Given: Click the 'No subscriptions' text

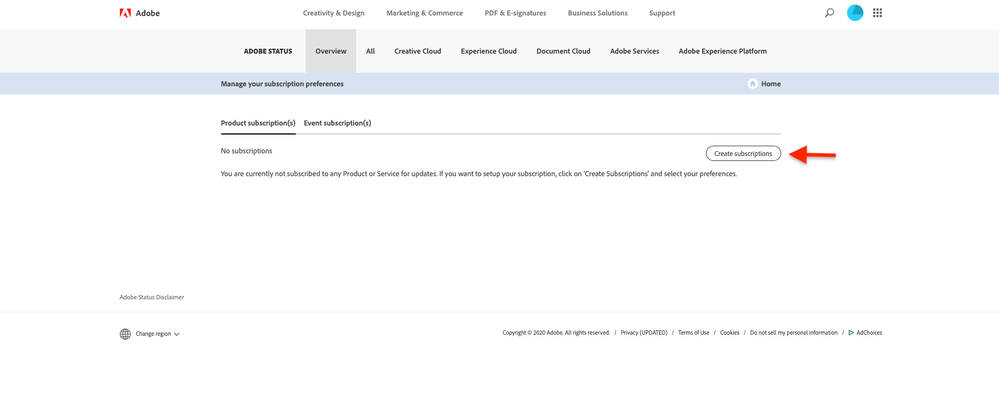Looking at the screenshot, I should [x=247, y=151].
